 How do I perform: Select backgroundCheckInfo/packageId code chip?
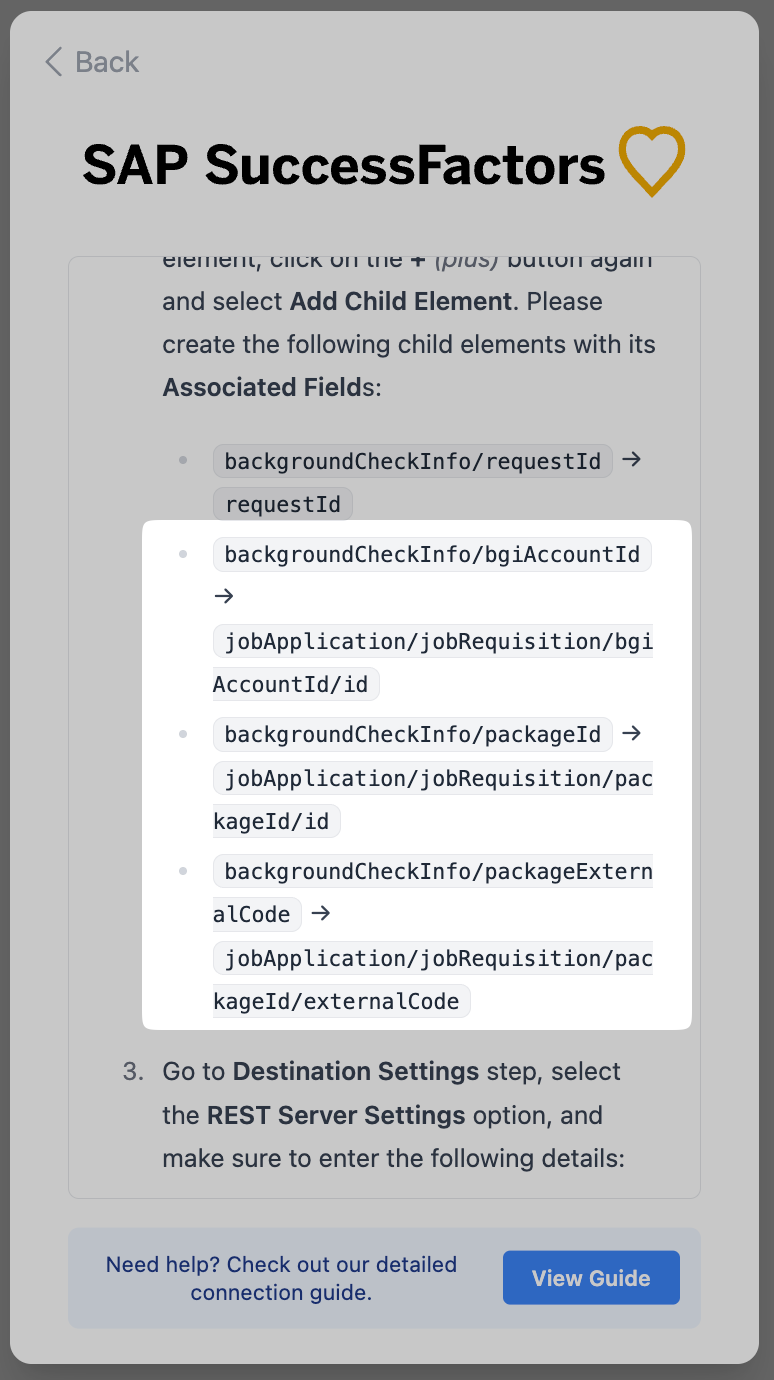click(412, 735)
